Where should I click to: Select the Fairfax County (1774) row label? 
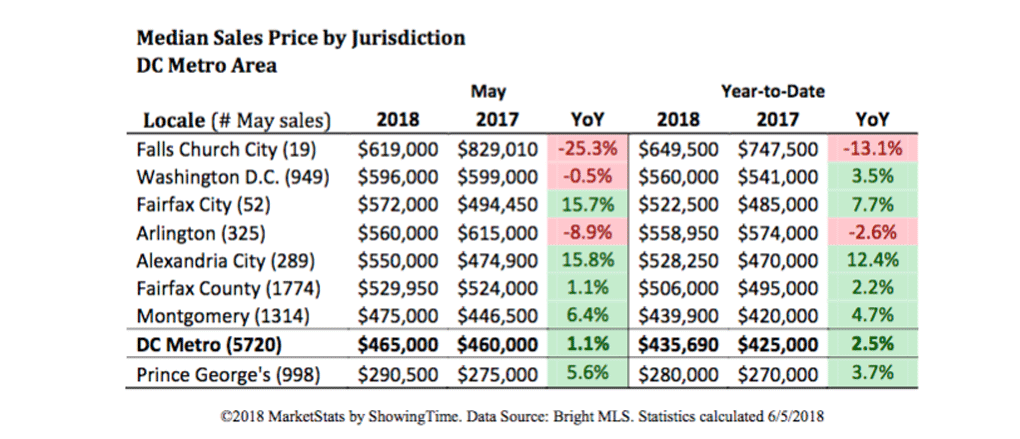coord(229,287)
